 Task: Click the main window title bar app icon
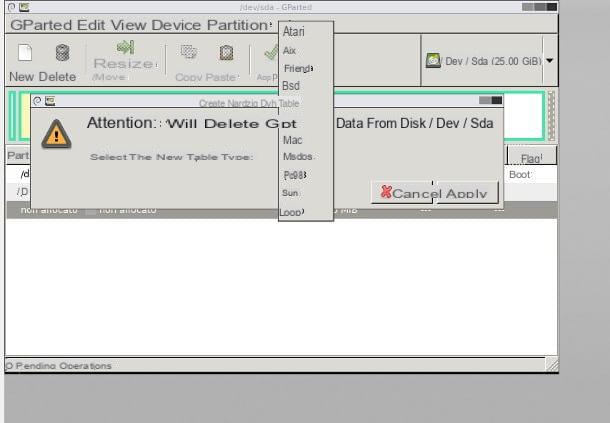click(24, 7)
